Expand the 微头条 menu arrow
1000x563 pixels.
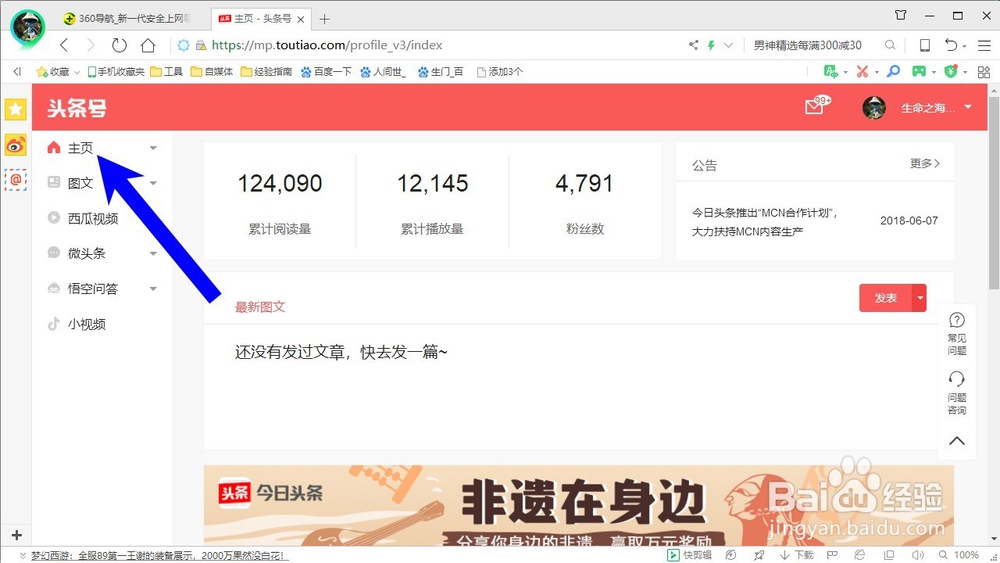coord(153,254)
